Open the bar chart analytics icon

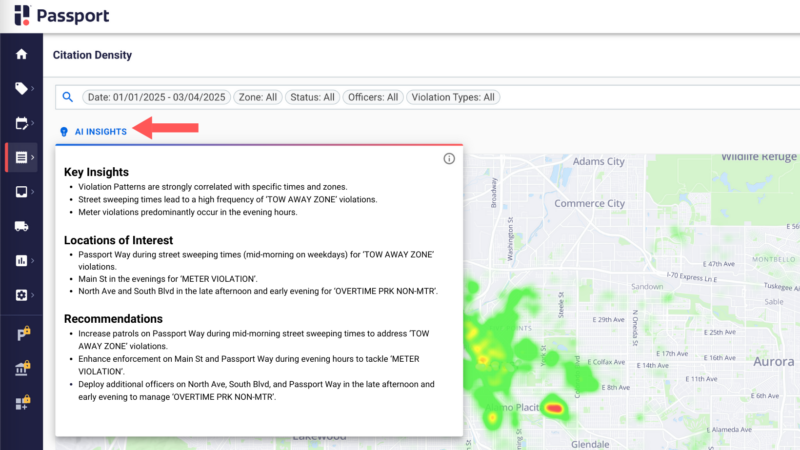(x=21, y=261)
